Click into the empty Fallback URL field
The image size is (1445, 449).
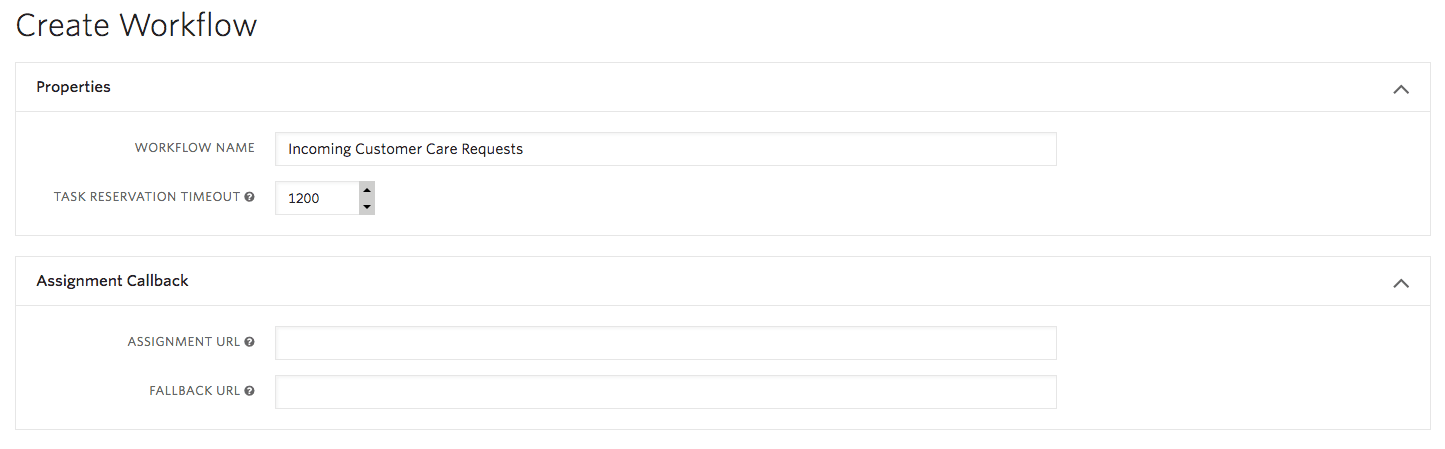tap(665, 392)
